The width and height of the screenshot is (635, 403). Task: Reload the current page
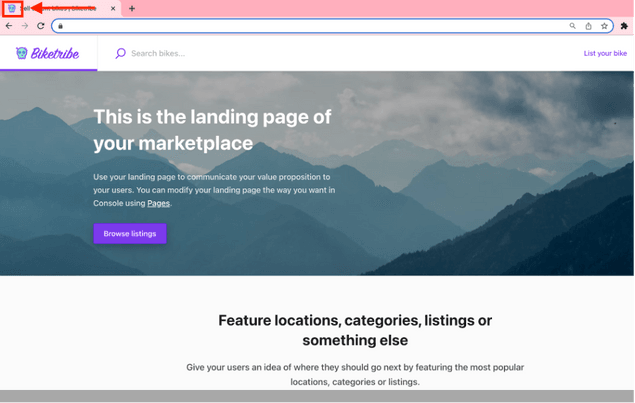tap(41, 26)
